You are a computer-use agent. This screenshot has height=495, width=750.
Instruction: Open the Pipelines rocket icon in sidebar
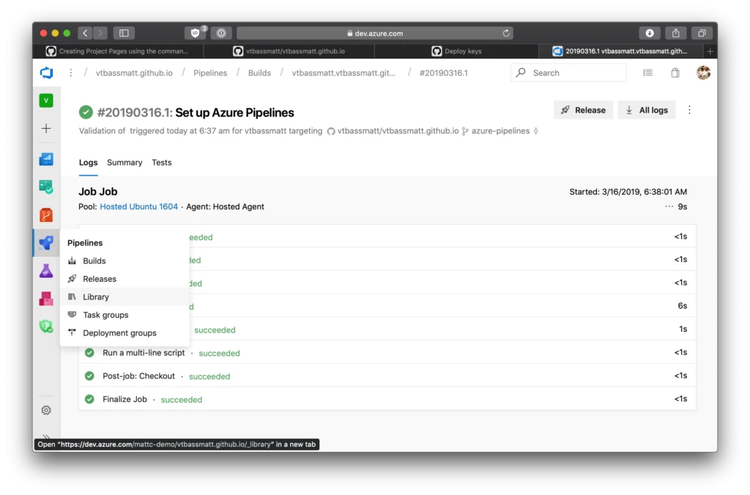(x=46, y=243)
